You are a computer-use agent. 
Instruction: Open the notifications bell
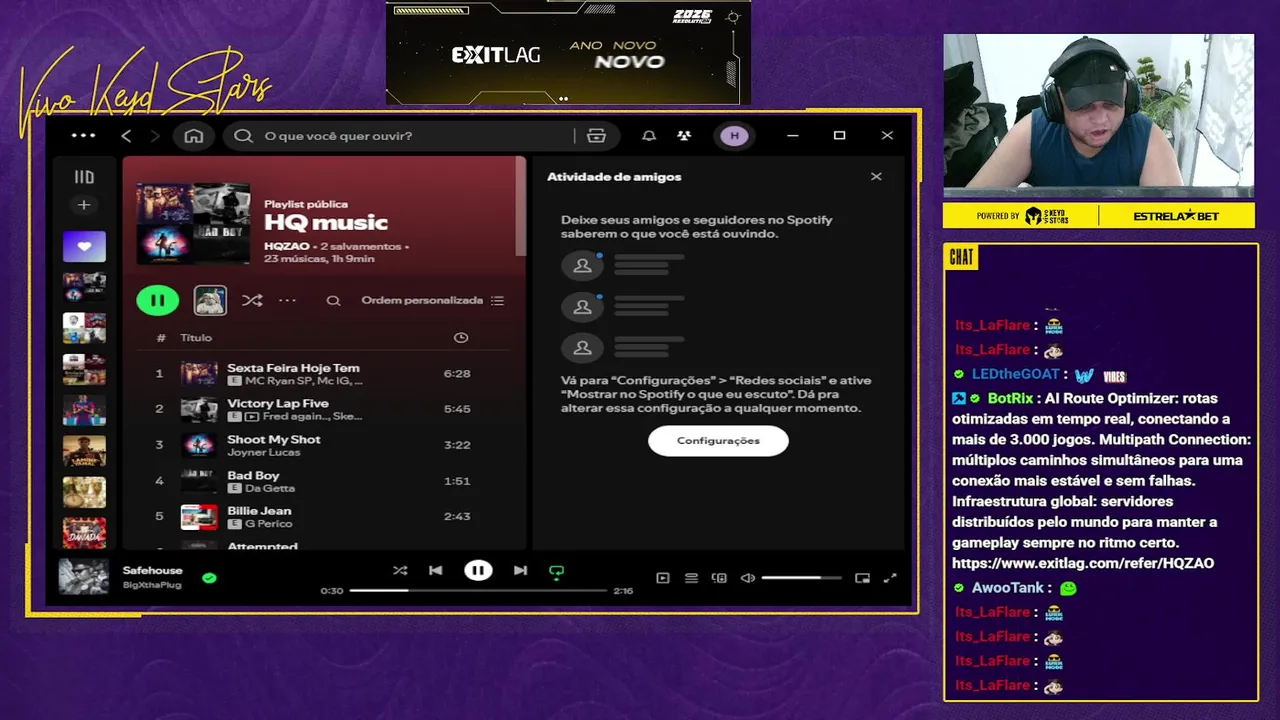pyautogui.click(x=649, y=136)
